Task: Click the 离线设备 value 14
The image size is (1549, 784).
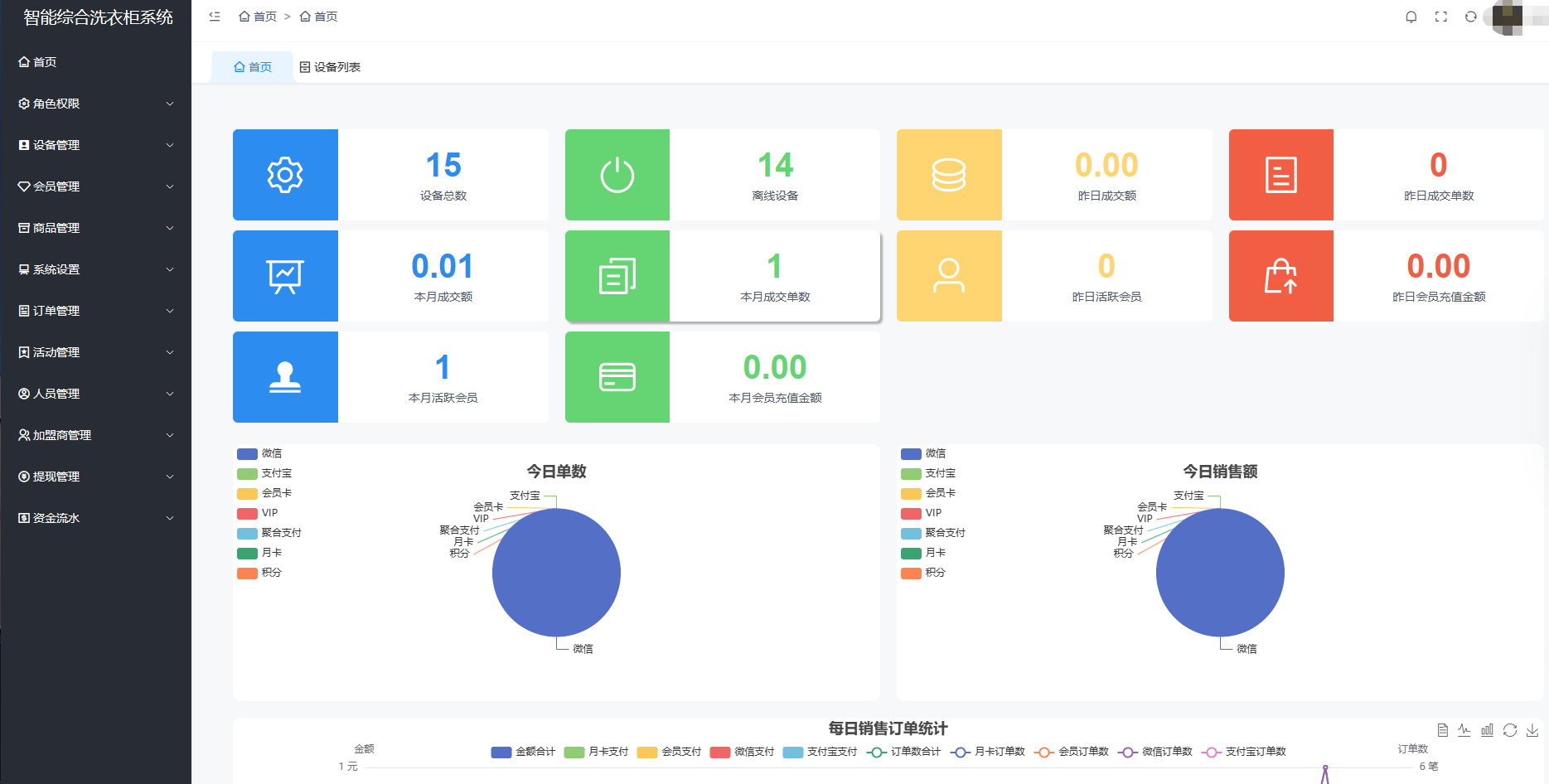Action: click(x=776, y=165)
